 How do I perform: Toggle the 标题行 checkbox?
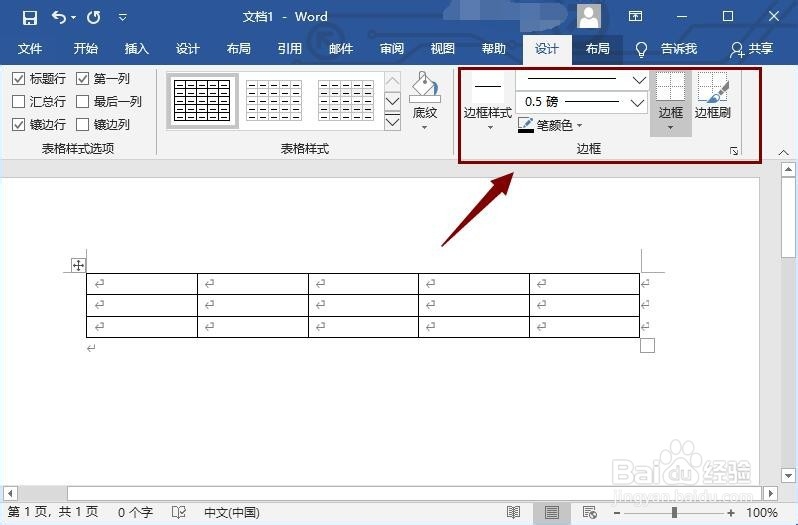pyautogui.click(x=18, y=78)
